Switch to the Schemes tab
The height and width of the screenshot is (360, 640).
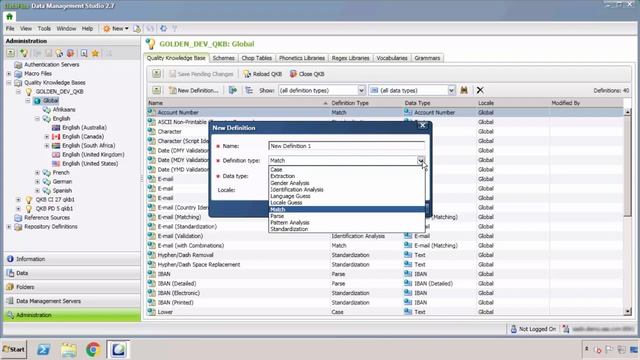pyautogui.click(x=224, y=58)
